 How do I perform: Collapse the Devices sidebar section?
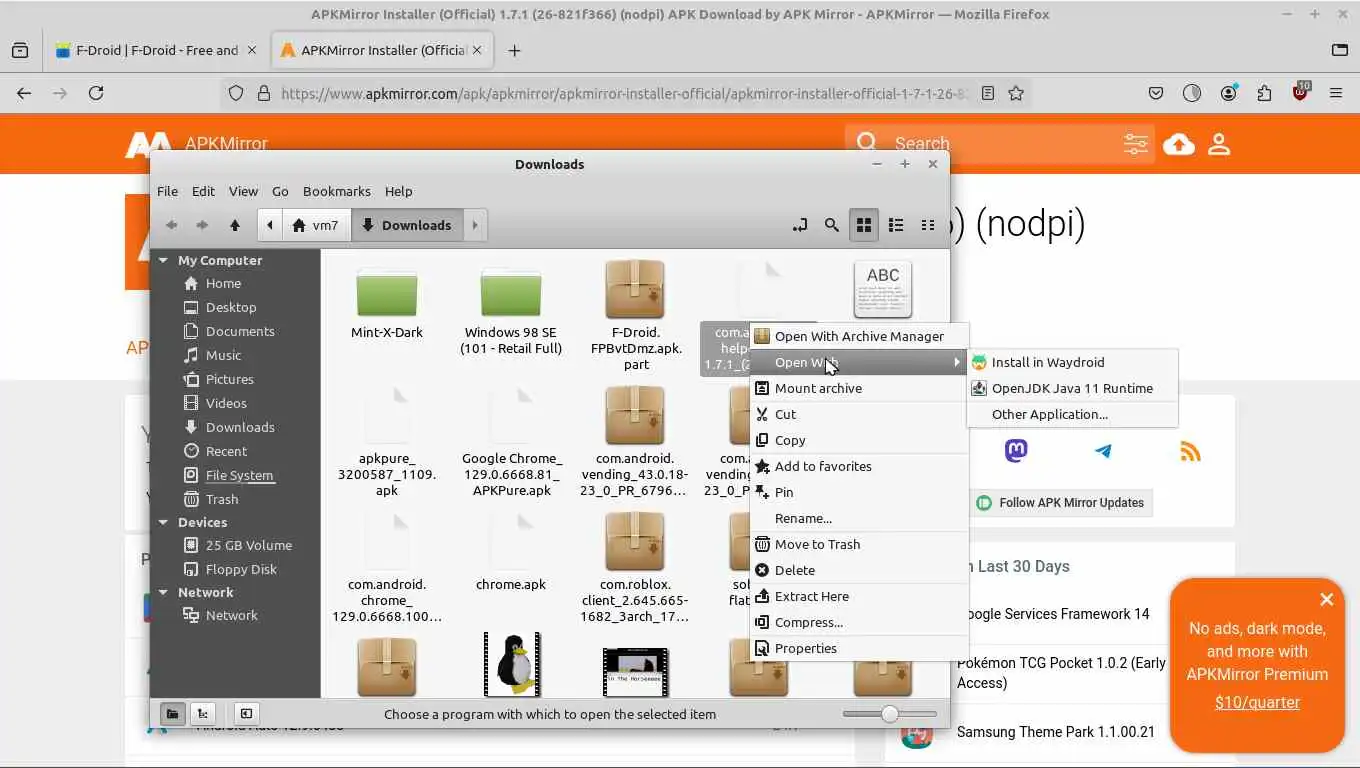click(164, 522)
